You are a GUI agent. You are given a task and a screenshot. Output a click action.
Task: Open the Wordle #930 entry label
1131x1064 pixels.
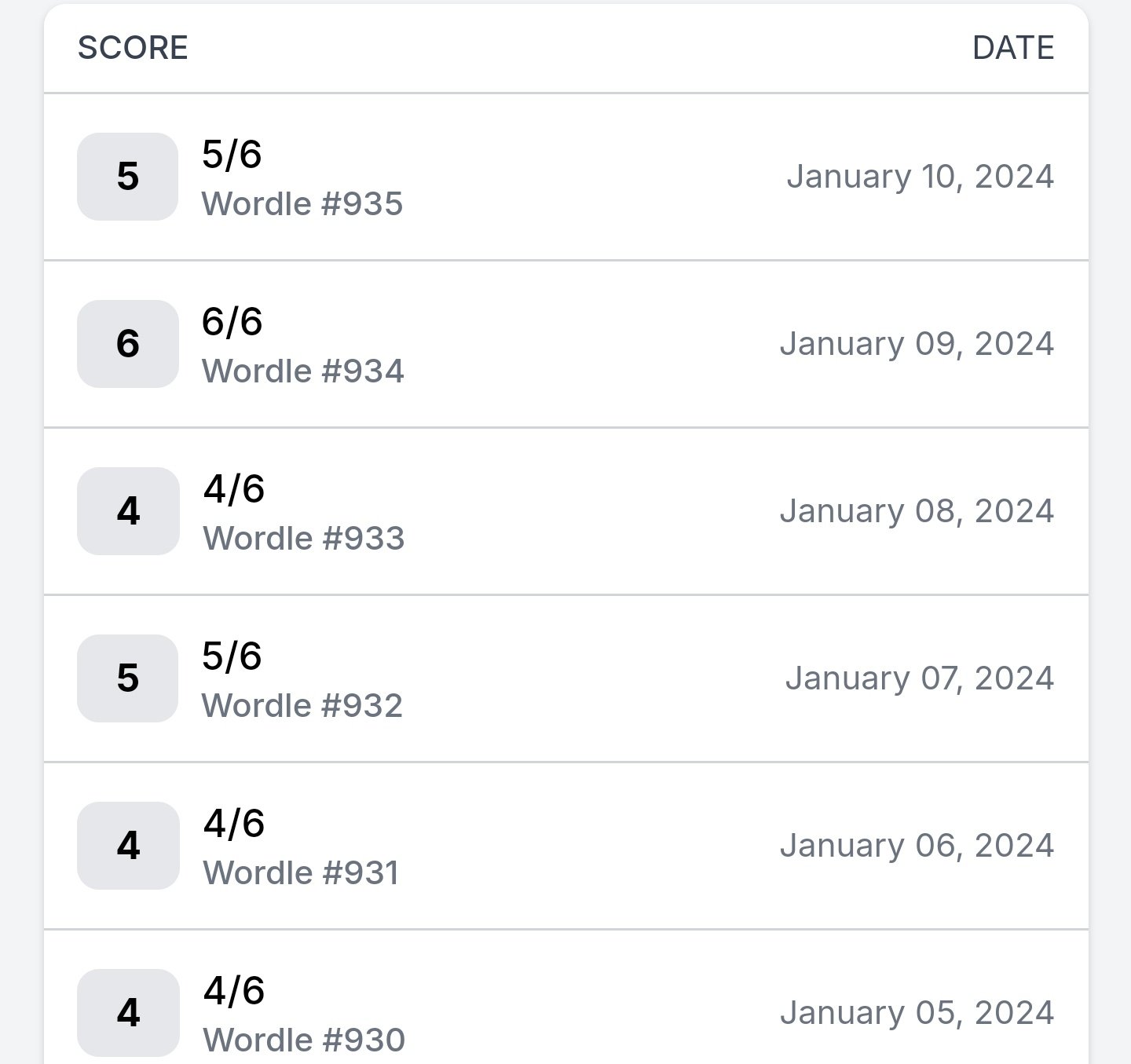[x=304, y=1040]
